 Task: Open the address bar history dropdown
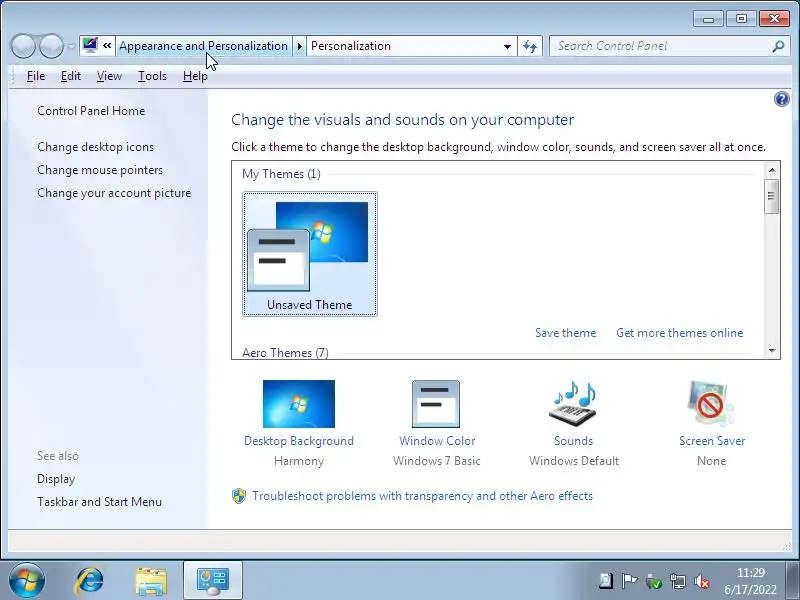pos(507,46)
